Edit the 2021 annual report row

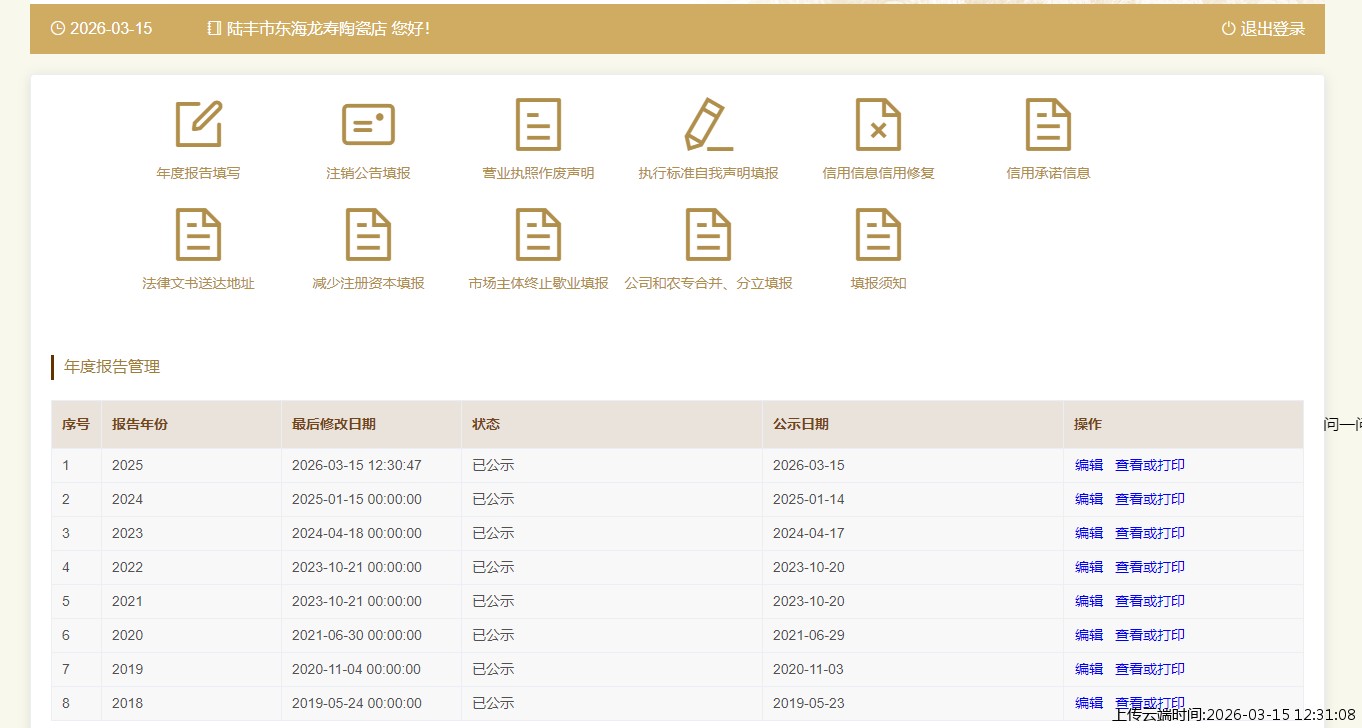click(x=1088, y=601)
